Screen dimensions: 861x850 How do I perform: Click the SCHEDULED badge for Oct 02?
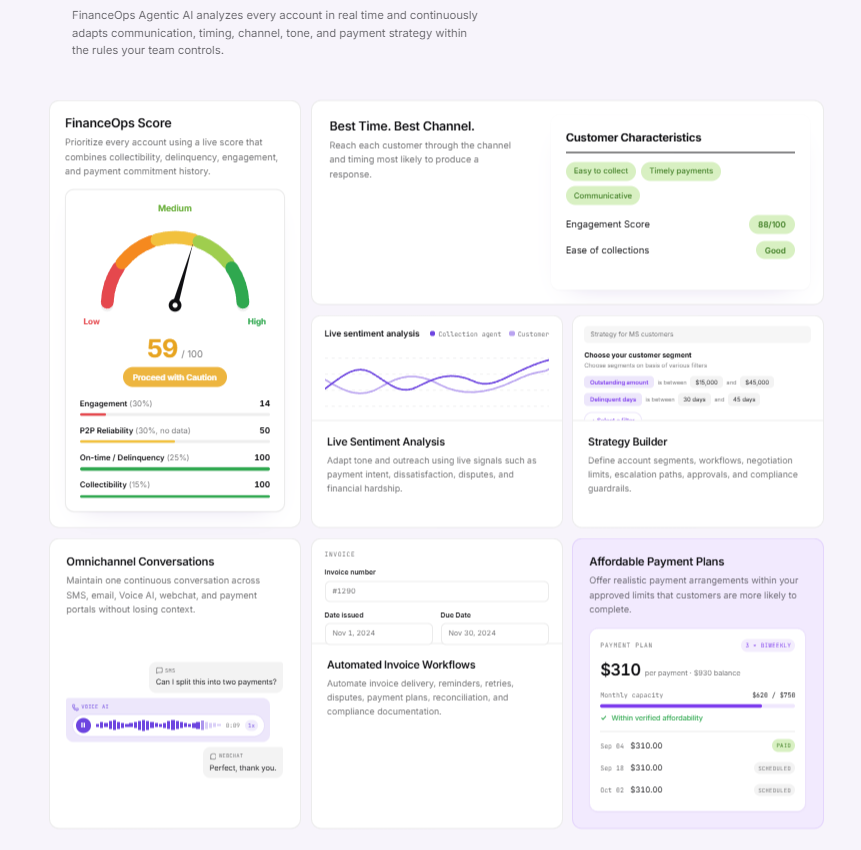774,790
